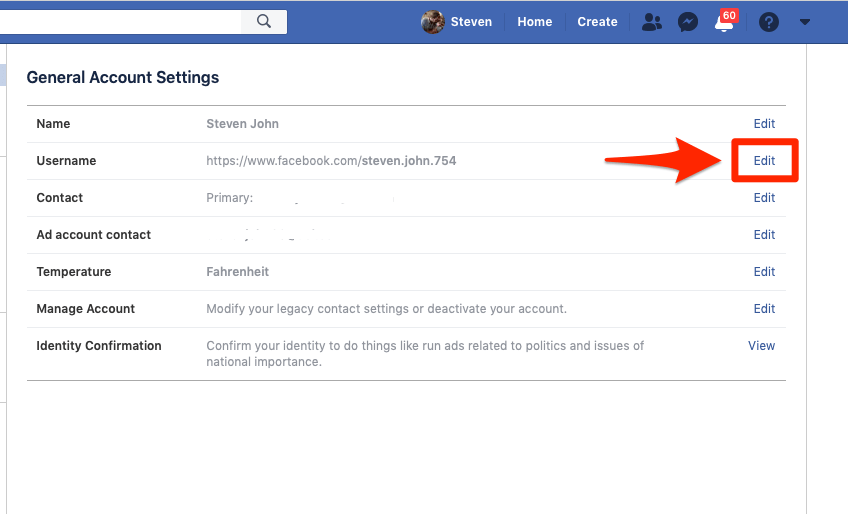Click the General Account Settings heading
This screenshot has height=514, width=848.
pos(123,77)
